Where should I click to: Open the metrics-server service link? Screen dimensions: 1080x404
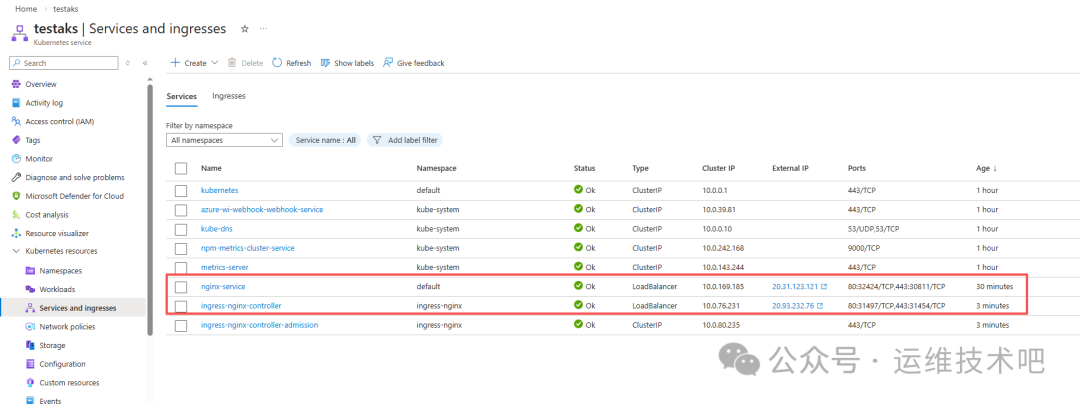(225, 267)
